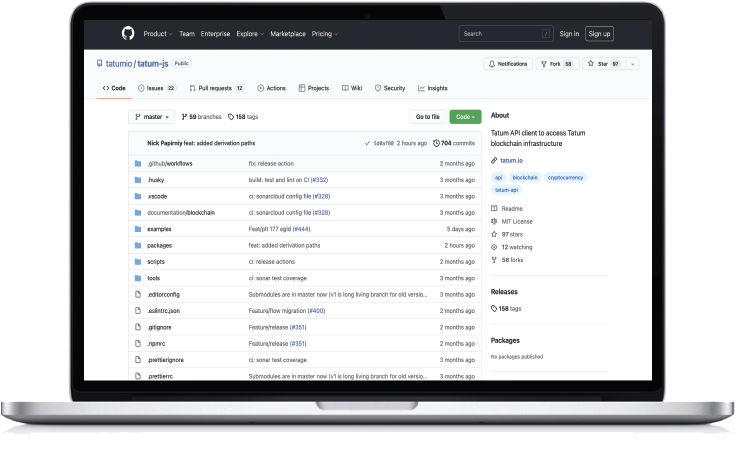
Task: Click Sign in link
Action: [x=569, y=34]
